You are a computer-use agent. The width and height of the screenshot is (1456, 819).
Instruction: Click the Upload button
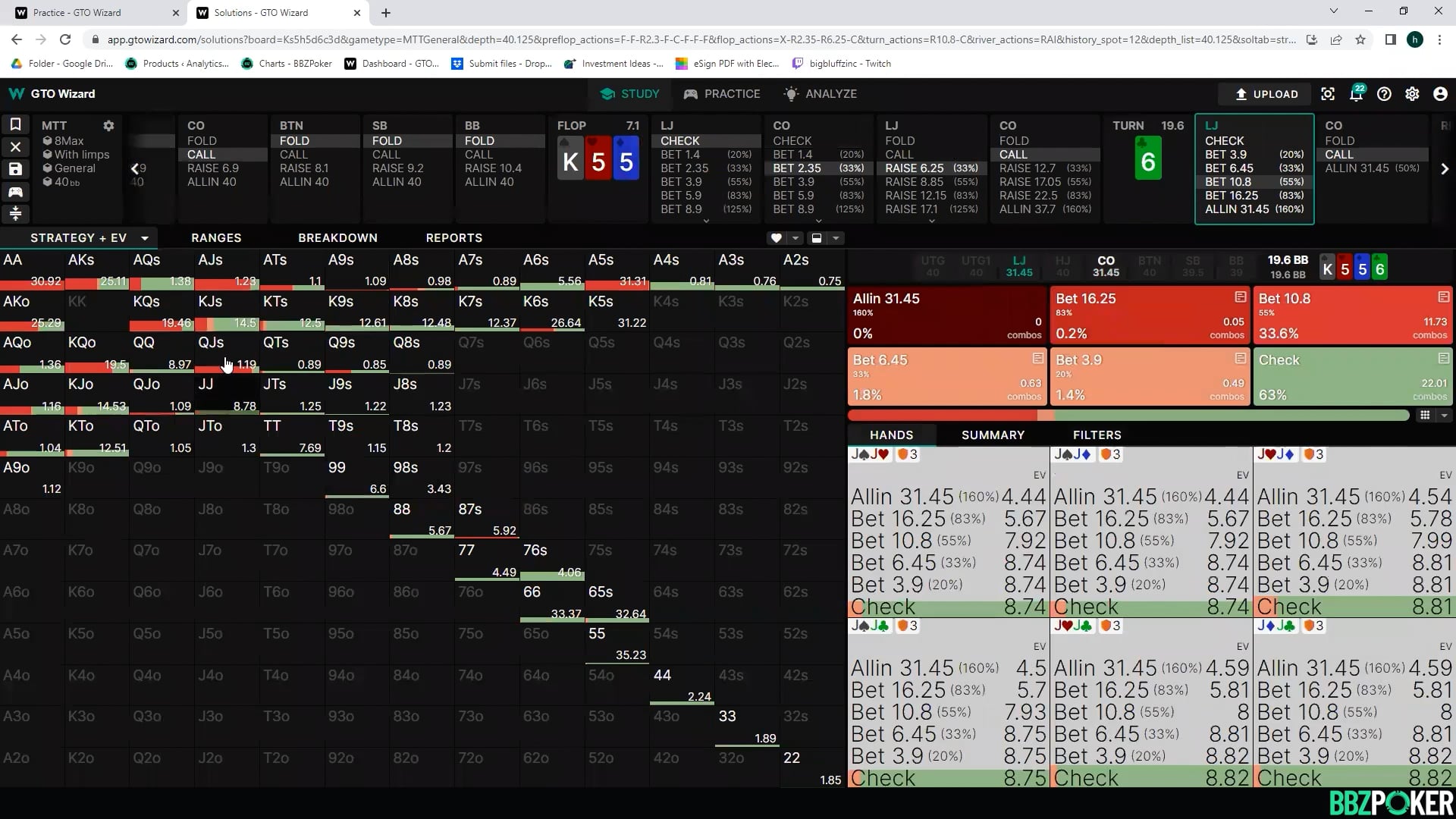(x=1266, y=94)
